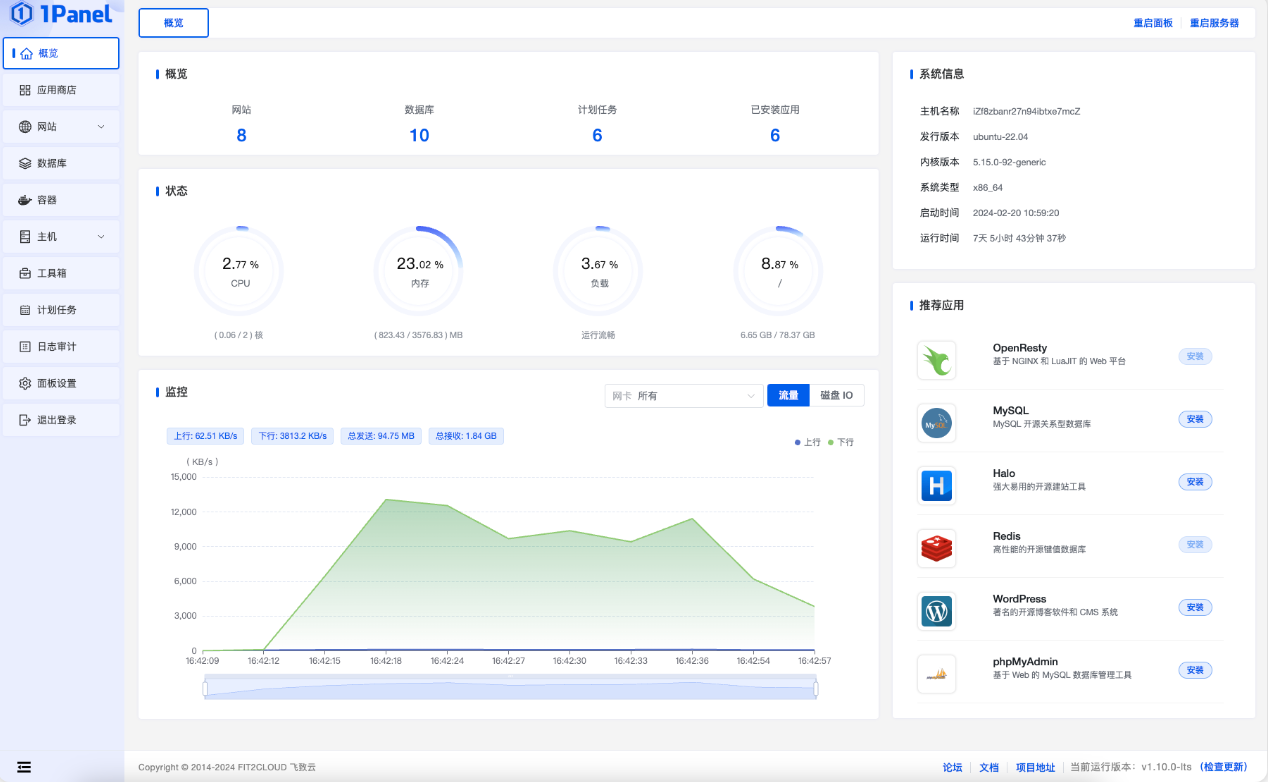Expand the Host (主机) sidebar submenu
The width and height of the screenshot is (1268, 782).
click(100, 237)
